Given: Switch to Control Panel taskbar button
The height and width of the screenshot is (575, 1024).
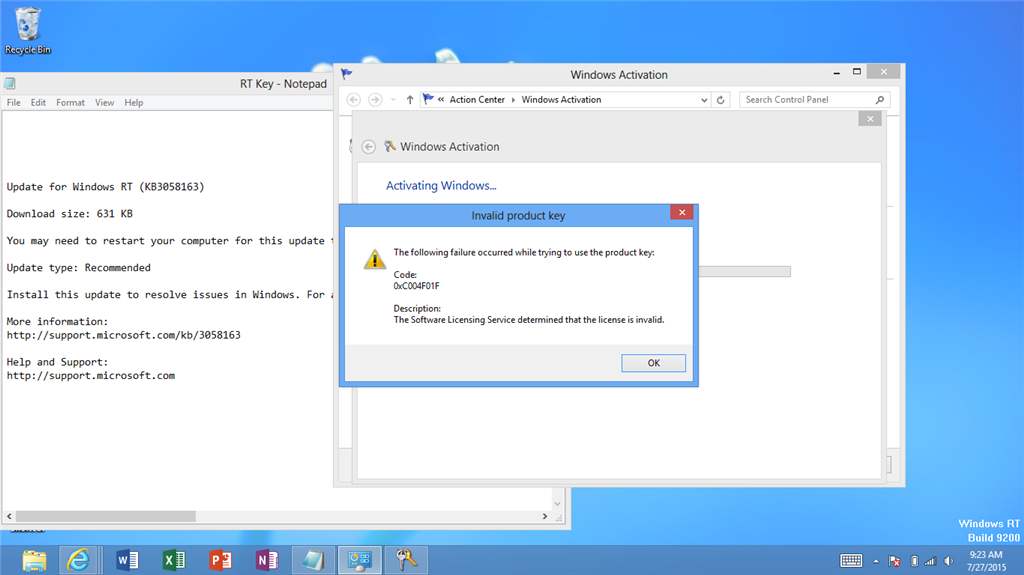Looking at the screenshot, I should pos(360,561).
